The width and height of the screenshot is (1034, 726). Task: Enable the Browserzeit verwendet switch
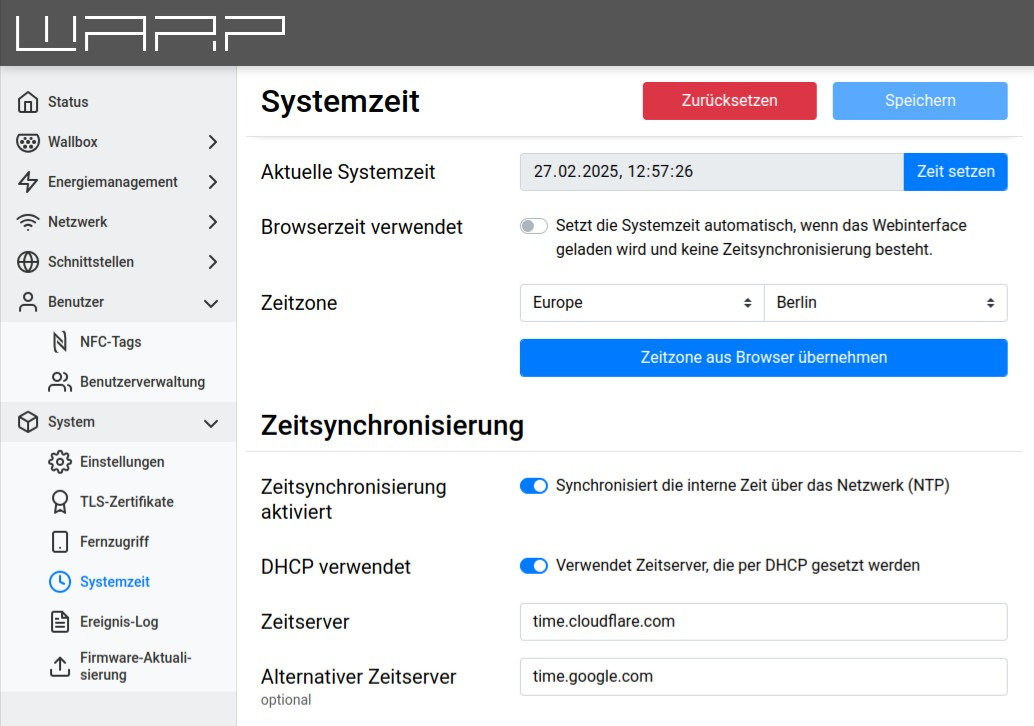tap(534, 227)
